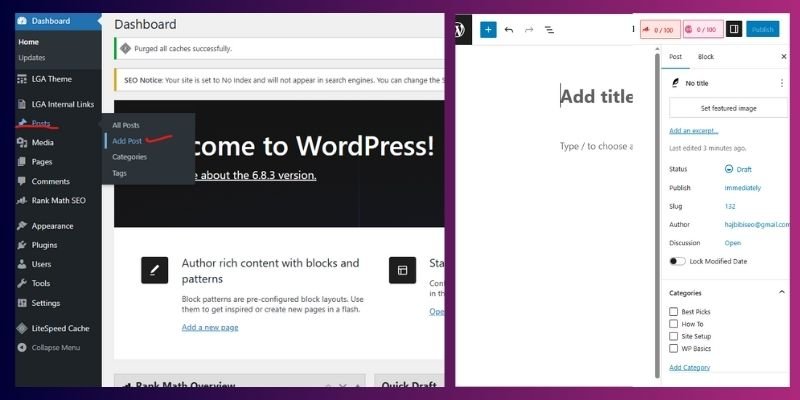Click the 'Welcome to WordPress!' banner heading
The width and height of the screenshot is (800, 400).
pos(313,146)
